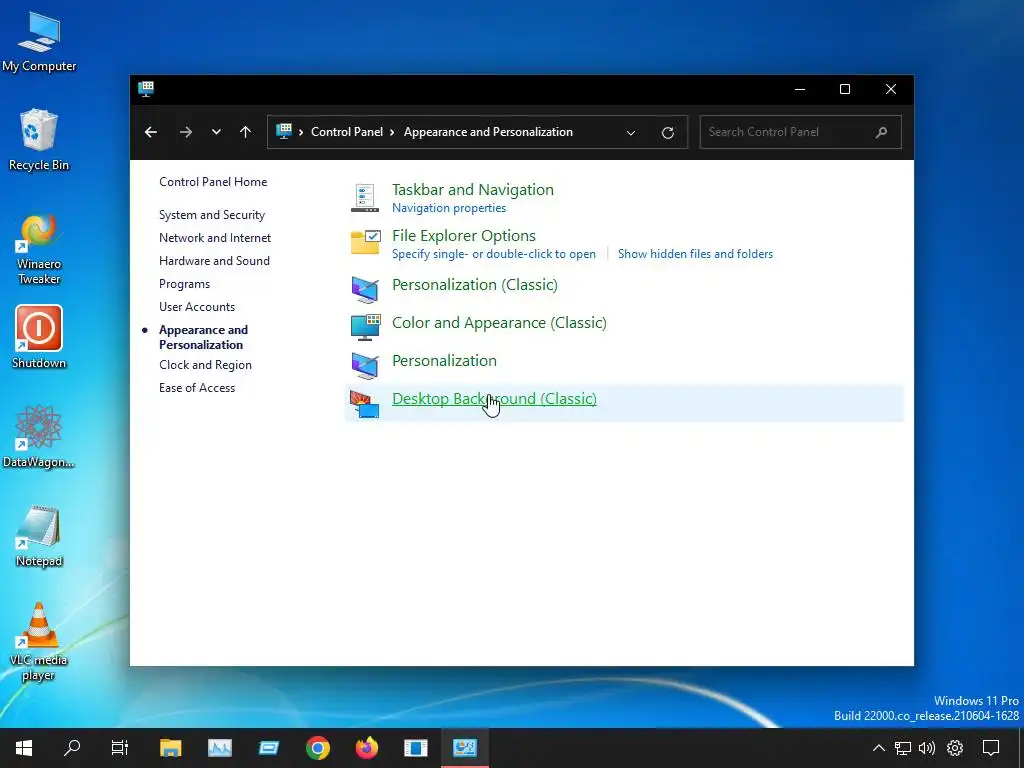Open Hardware and Sound category
The image size is (1024, 768).
[214, 261]
